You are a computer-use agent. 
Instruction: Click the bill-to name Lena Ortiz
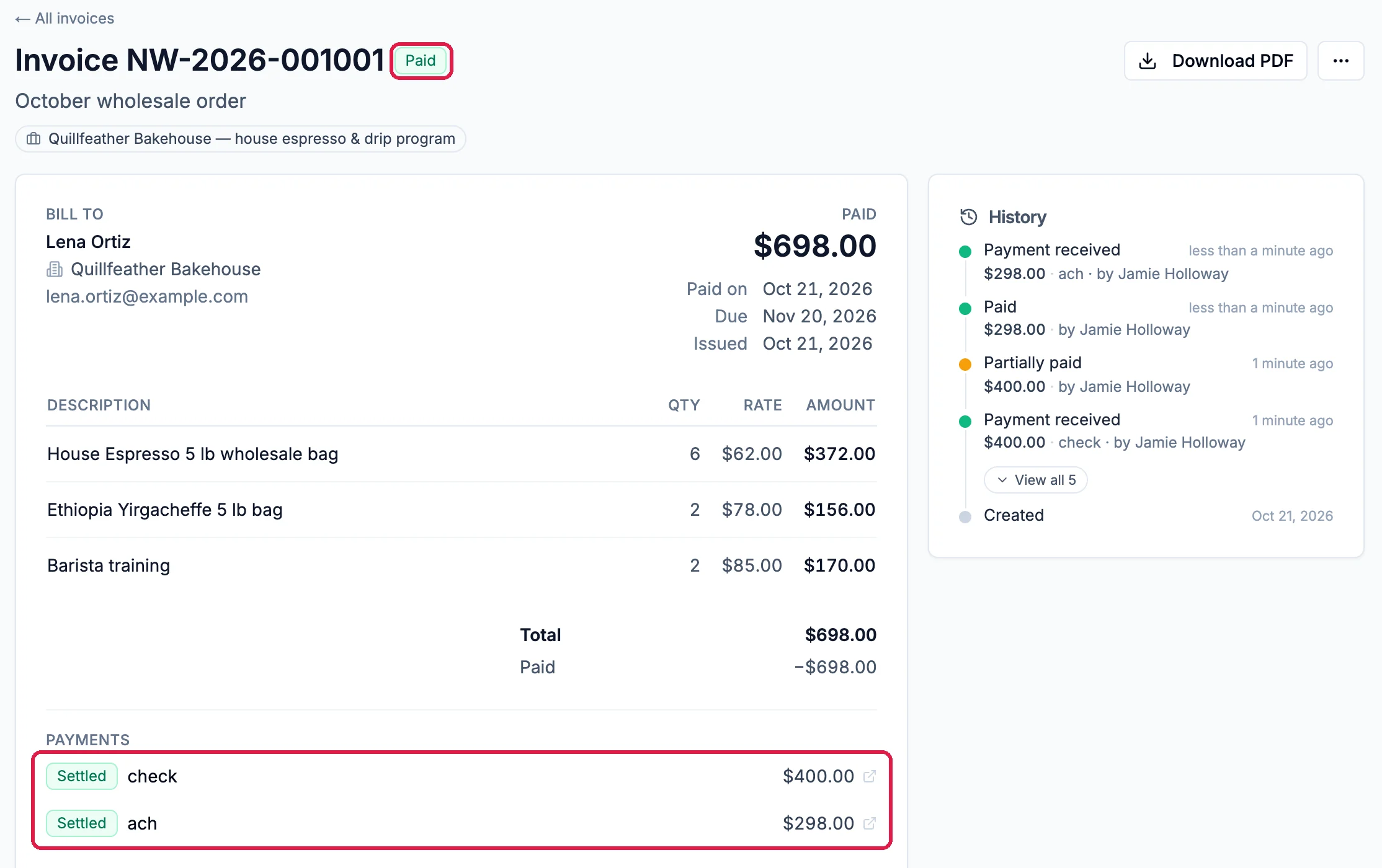(x=88, y=242)
